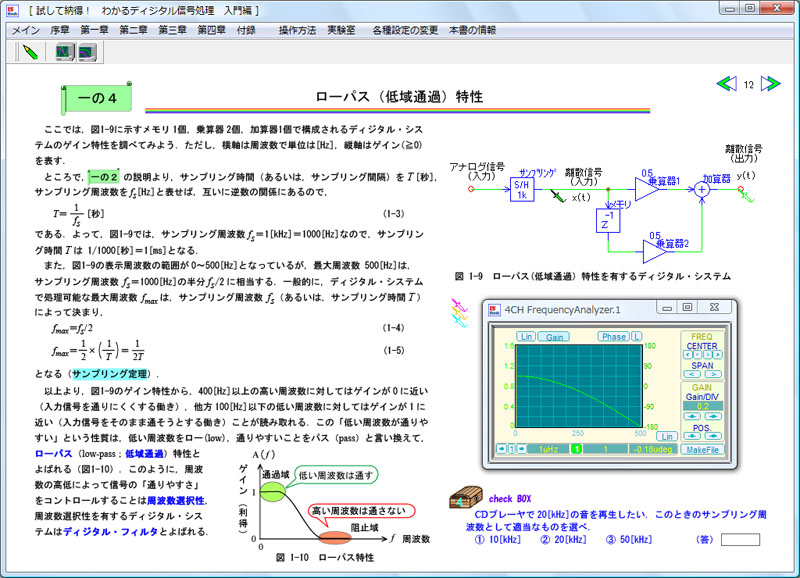Image resolution: width=800 pixels, height=578 pixels.
Task: Maximize the 4CH FrequencyAnalyzer window
Action: [687, 307]
